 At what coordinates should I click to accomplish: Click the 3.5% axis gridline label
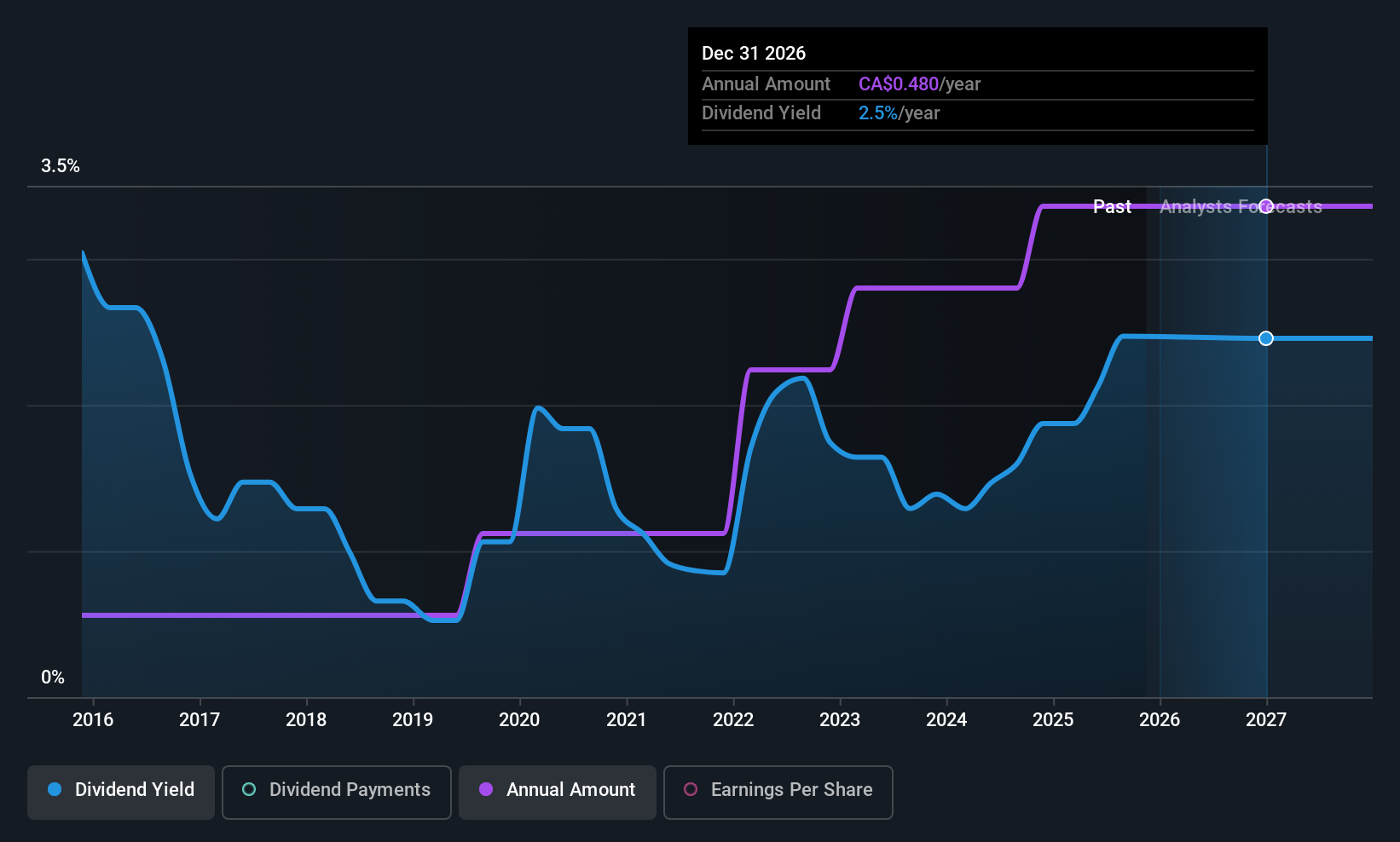(60, 166)
